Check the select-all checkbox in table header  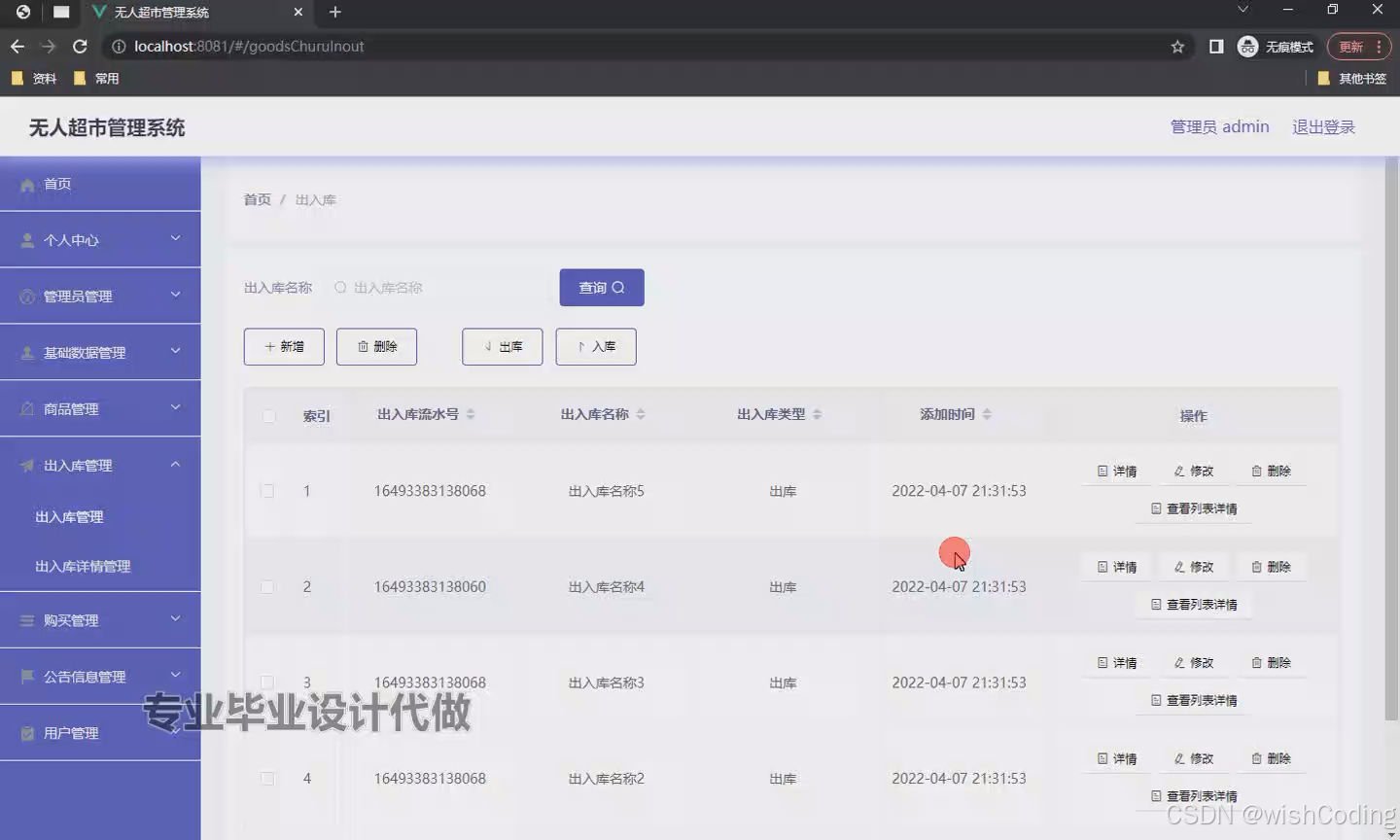tap(268, 415)
